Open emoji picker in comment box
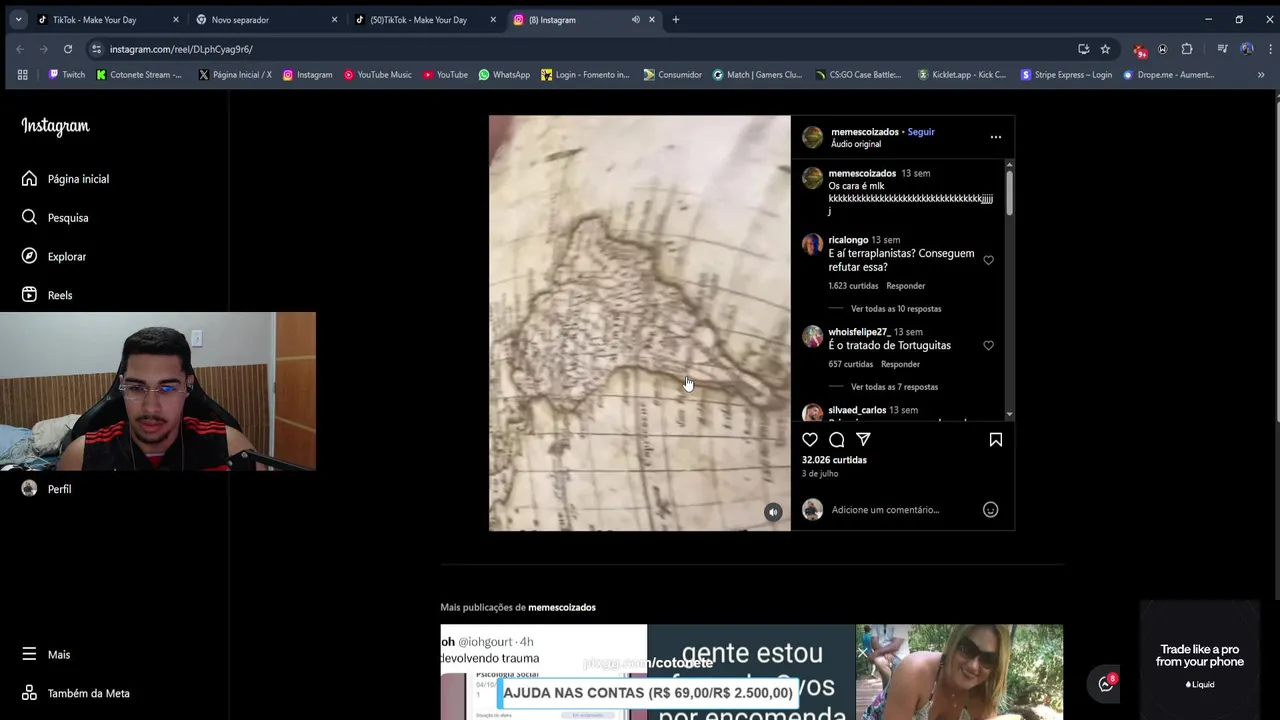This screenshot has width=1280, height=720. coord(990,510)
